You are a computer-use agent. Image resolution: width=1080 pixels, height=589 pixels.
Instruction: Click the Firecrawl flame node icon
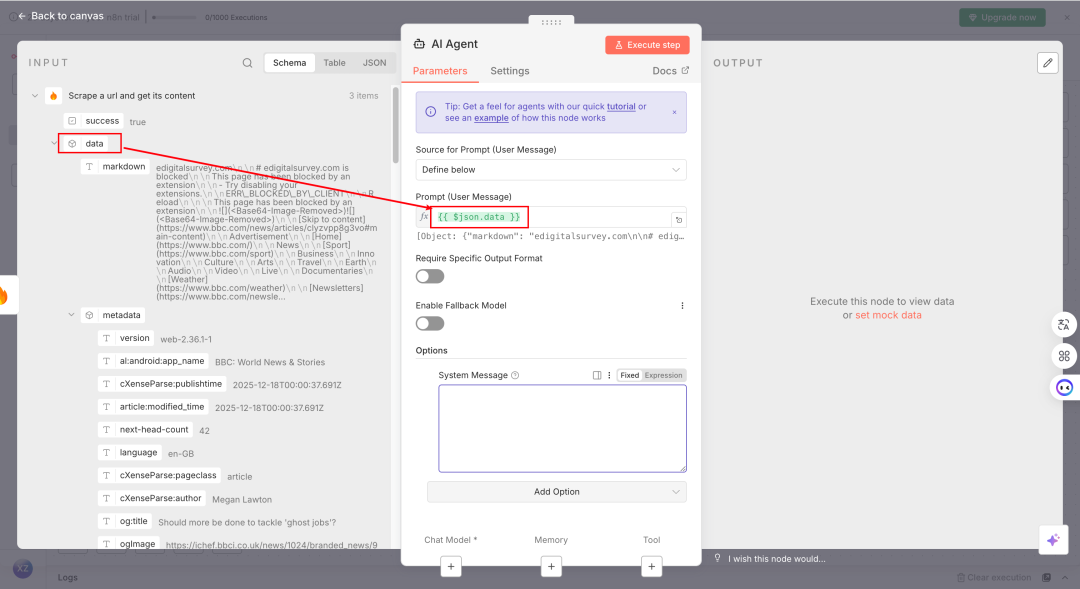(x=54, y=96)
